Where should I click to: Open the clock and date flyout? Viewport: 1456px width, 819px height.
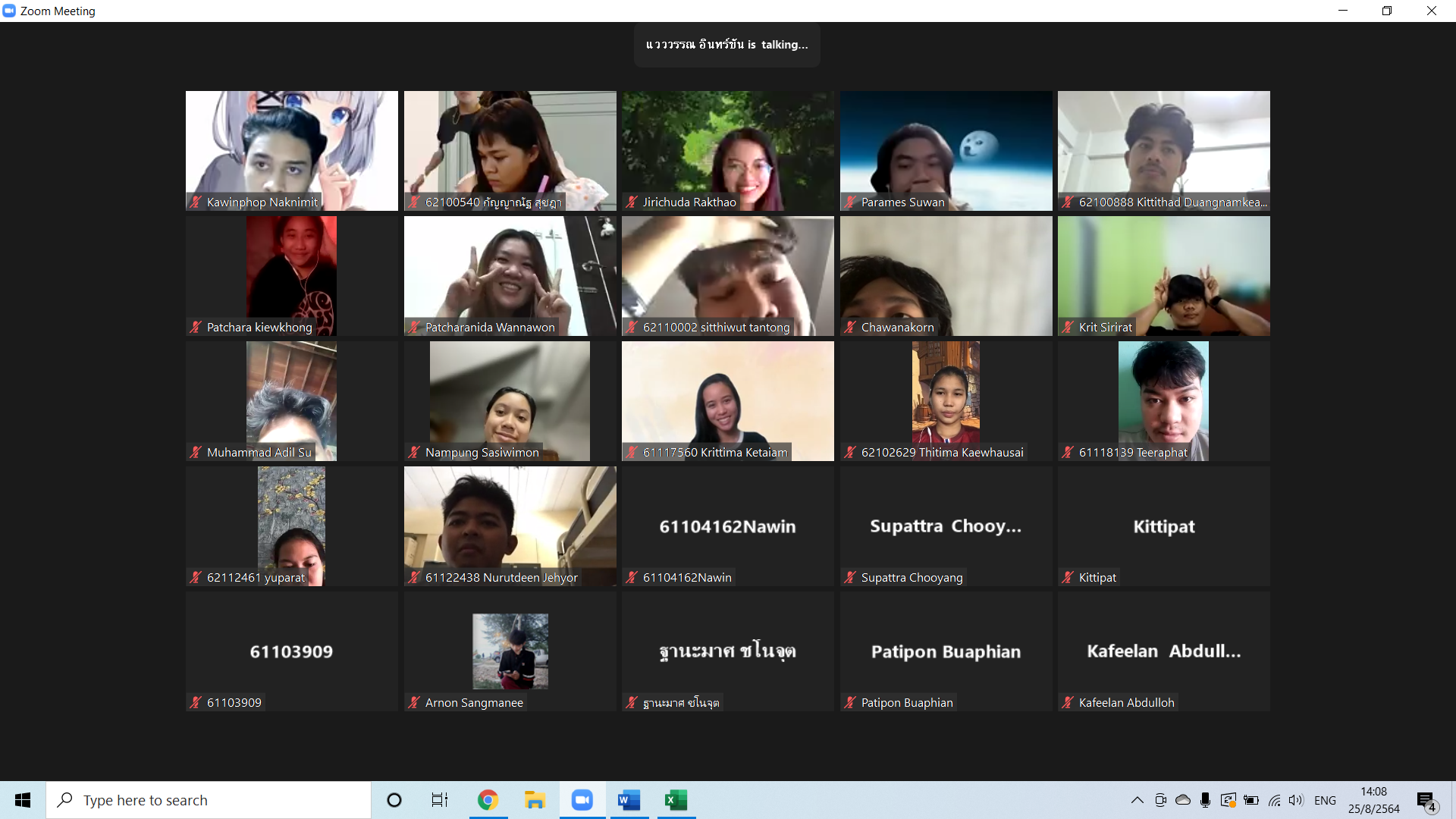click(1373, 800)
